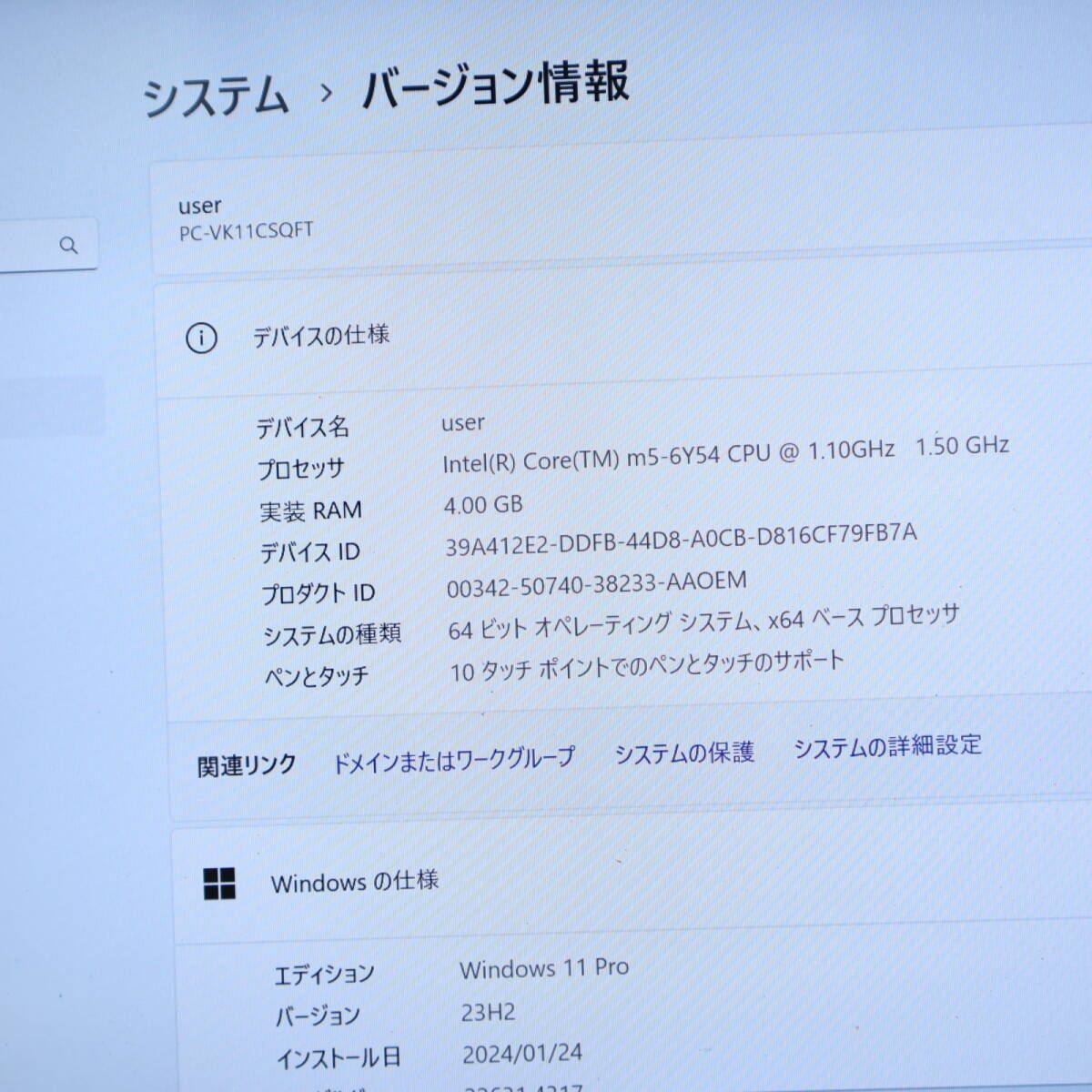Click the プロダクト ID value 00342-50740-38233-AAOEM
1092x1092 pixels.
tap(596, 583)
